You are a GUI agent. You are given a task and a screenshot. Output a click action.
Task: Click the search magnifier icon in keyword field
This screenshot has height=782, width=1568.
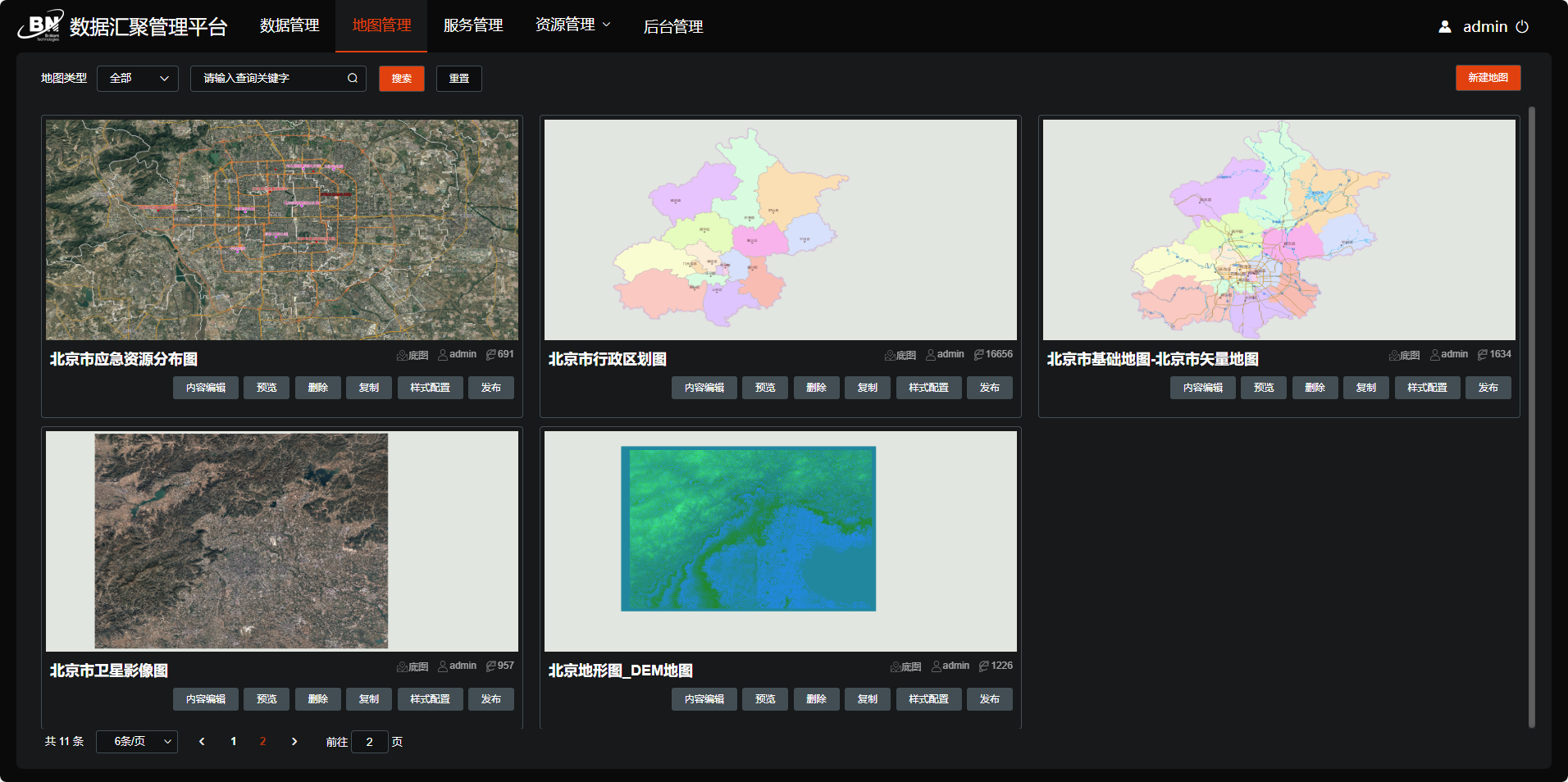pos(353,79)
